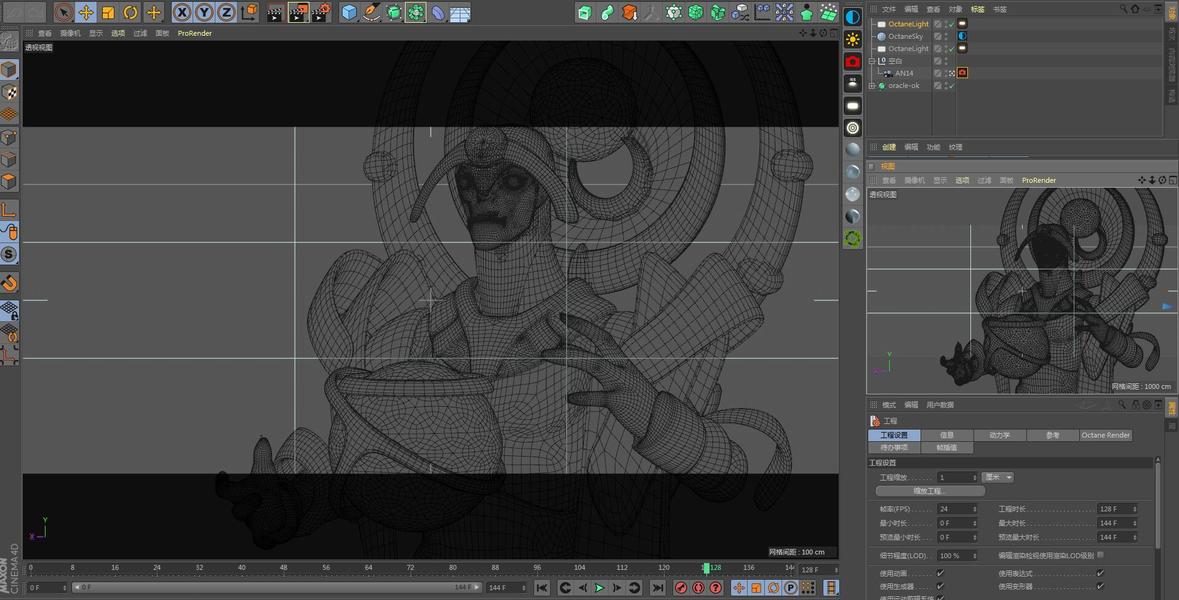Viewport: 1179px width, 600px height.
Task: Add Octane daylight sun icon
Action: tap(853, 39)
